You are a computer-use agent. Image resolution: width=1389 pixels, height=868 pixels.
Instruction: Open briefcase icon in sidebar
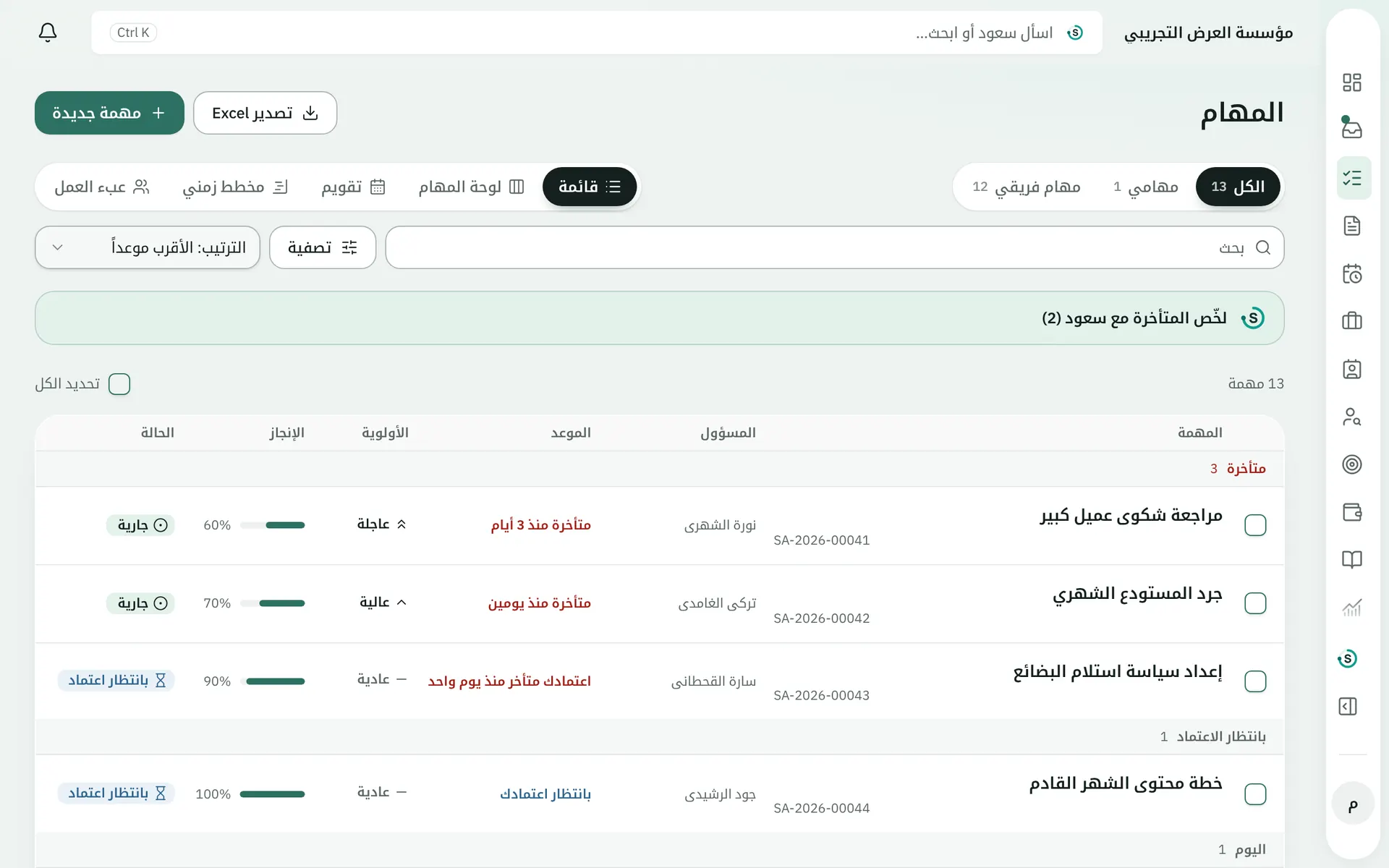[1351, 321]
